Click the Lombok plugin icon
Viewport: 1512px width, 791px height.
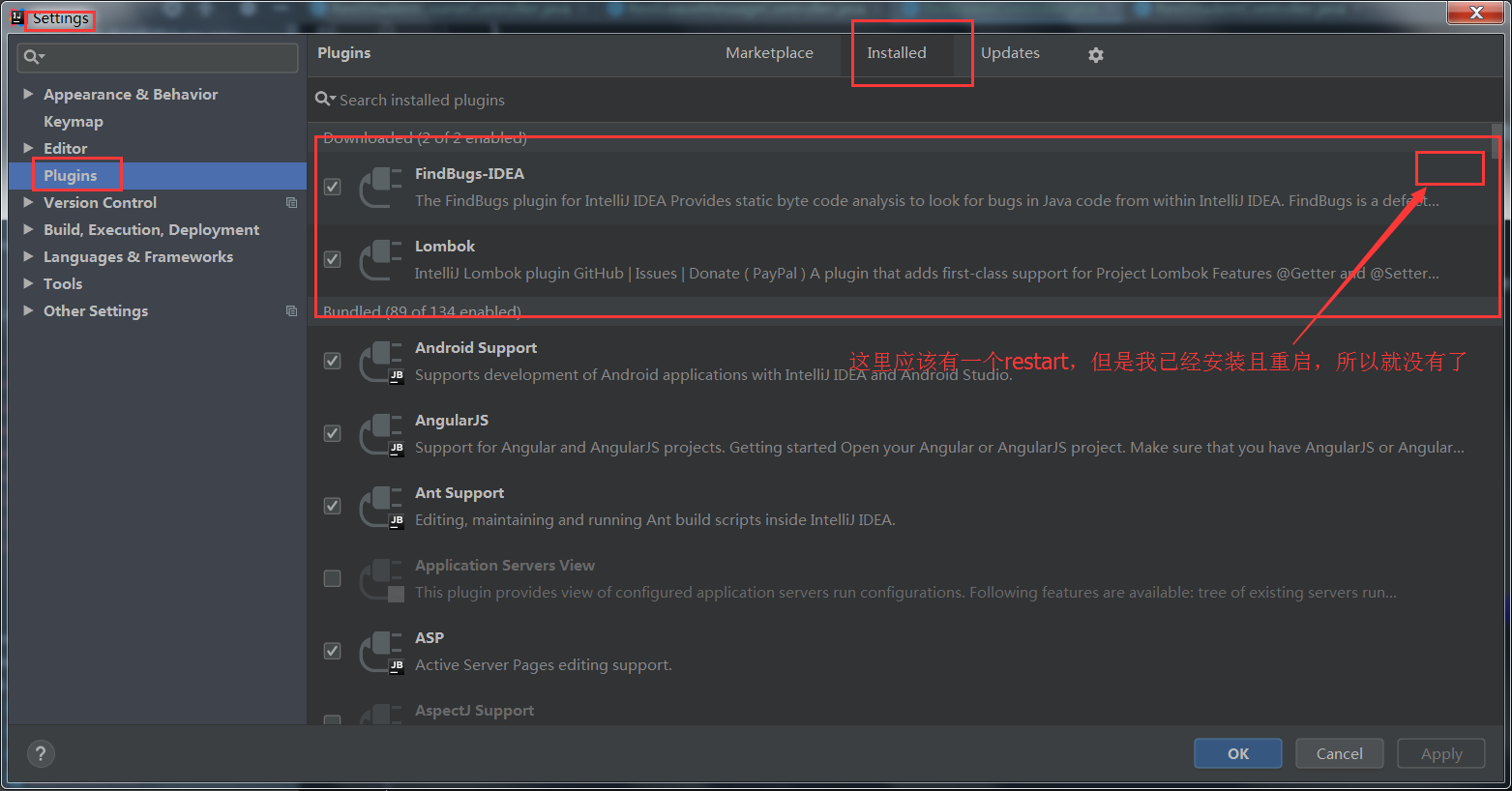click(381, 260)
